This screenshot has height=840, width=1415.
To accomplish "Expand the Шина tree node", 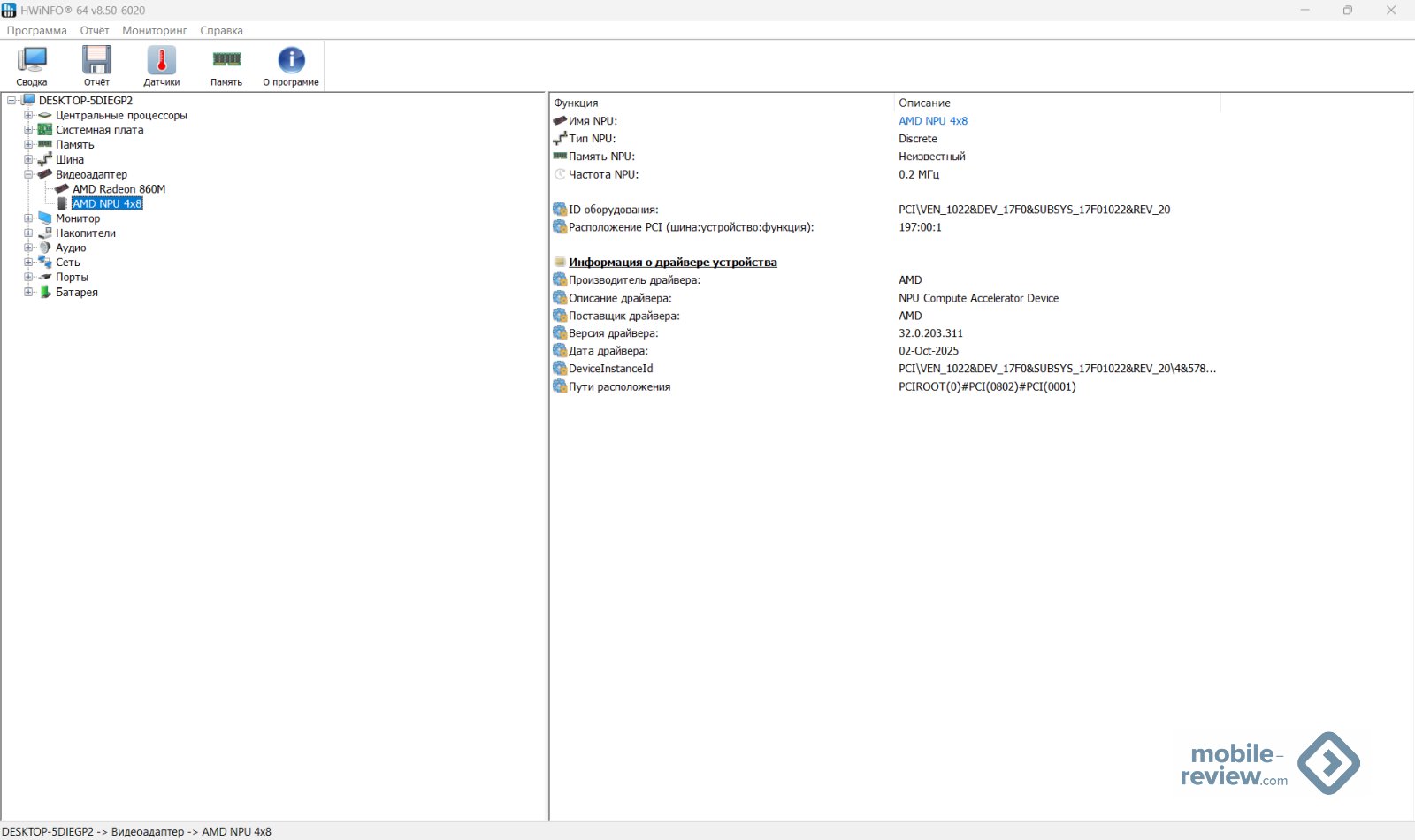I will coord(28,159).
